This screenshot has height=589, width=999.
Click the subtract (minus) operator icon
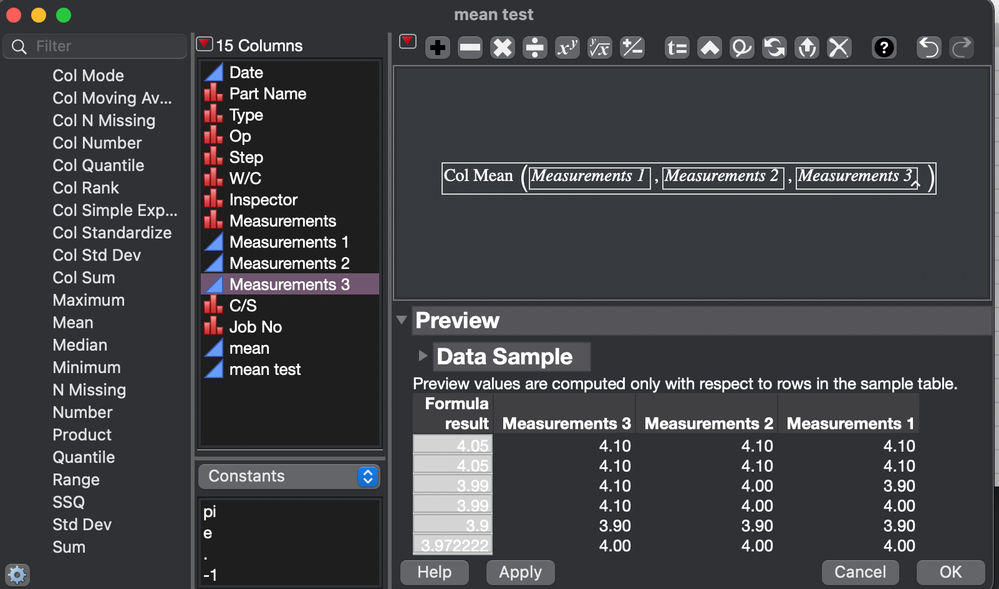click(x=470, y=48)
